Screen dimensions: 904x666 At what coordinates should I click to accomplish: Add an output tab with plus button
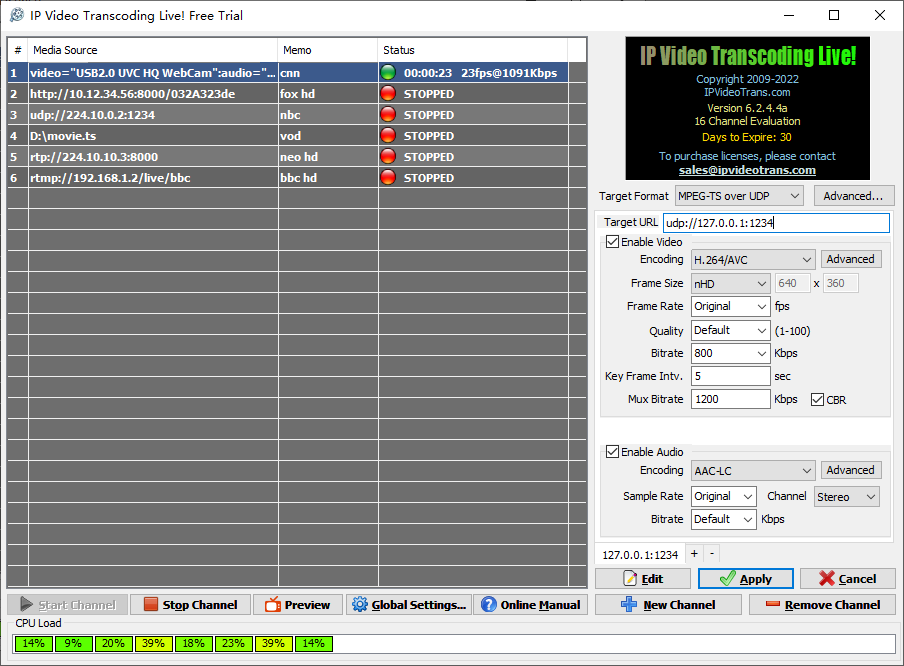tap(694, 554)
